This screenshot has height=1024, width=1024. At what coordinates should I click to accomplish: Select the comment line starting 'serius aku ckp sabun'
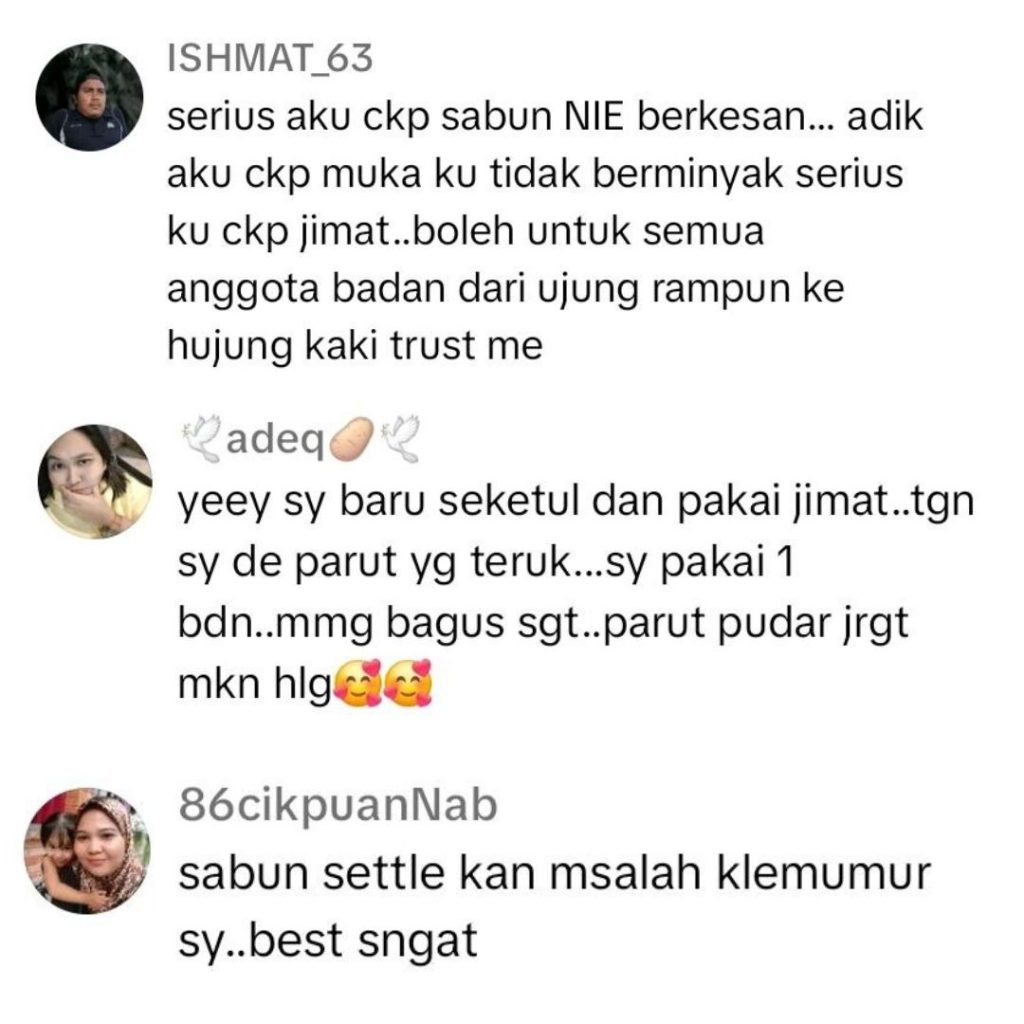coord(545,118)
